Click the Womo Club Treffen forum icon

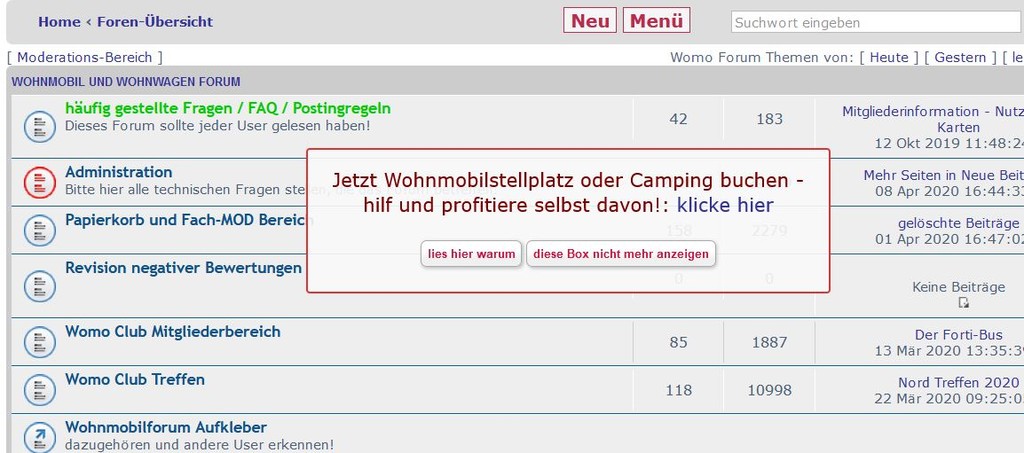(x=40, y=390)
